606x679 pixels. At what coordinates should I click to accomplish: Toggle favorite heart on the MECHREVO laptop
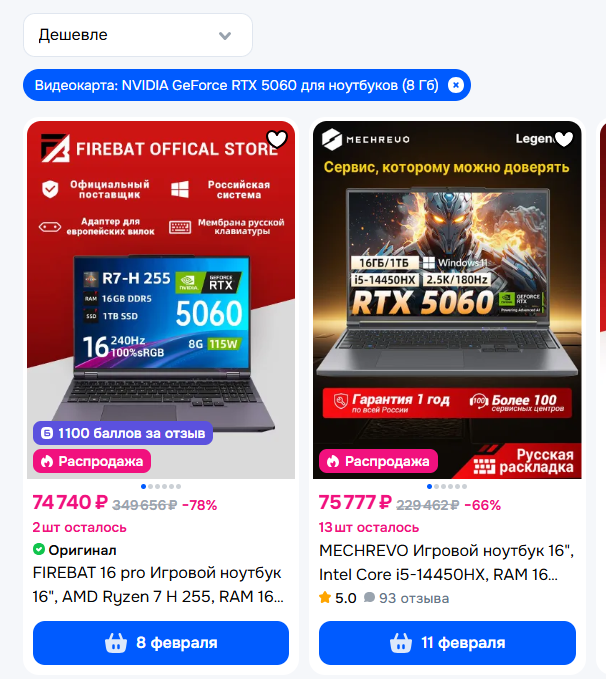point(564,139)
